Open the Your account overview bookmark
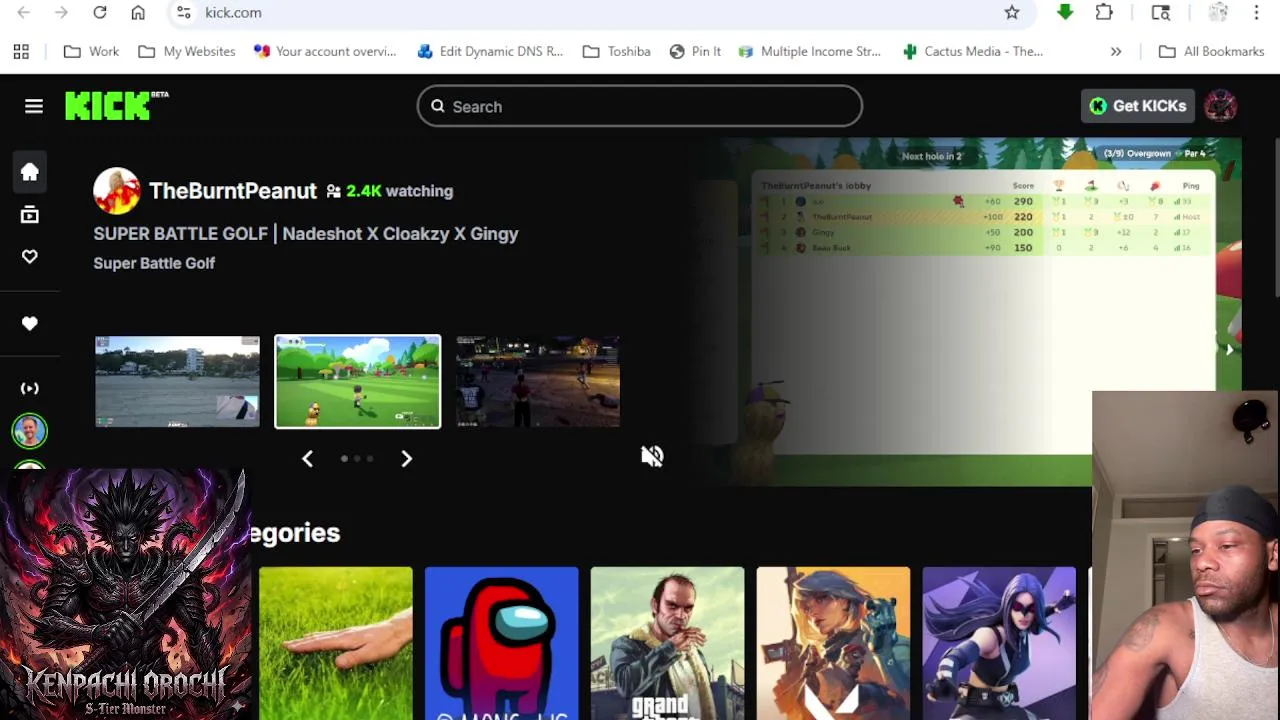The height and width of the screenshot is (720, 1280). [325, 51]
